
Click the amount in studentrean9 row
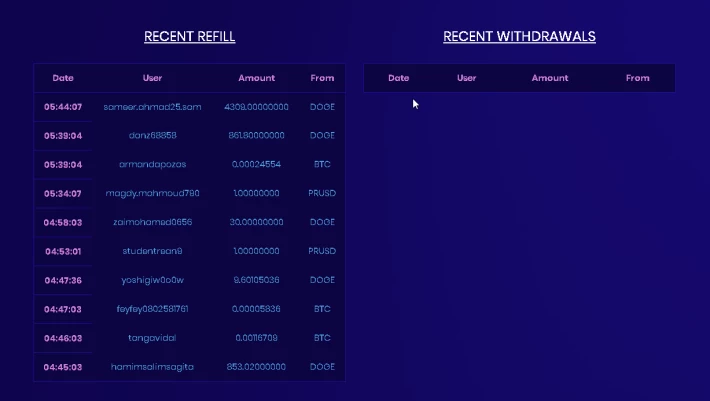coord(256,251)
